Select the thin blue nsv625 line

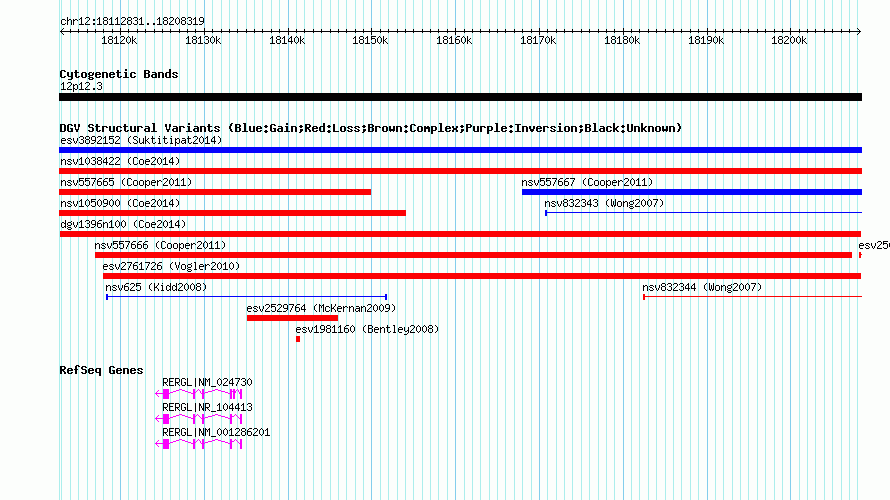click(247, 297)
